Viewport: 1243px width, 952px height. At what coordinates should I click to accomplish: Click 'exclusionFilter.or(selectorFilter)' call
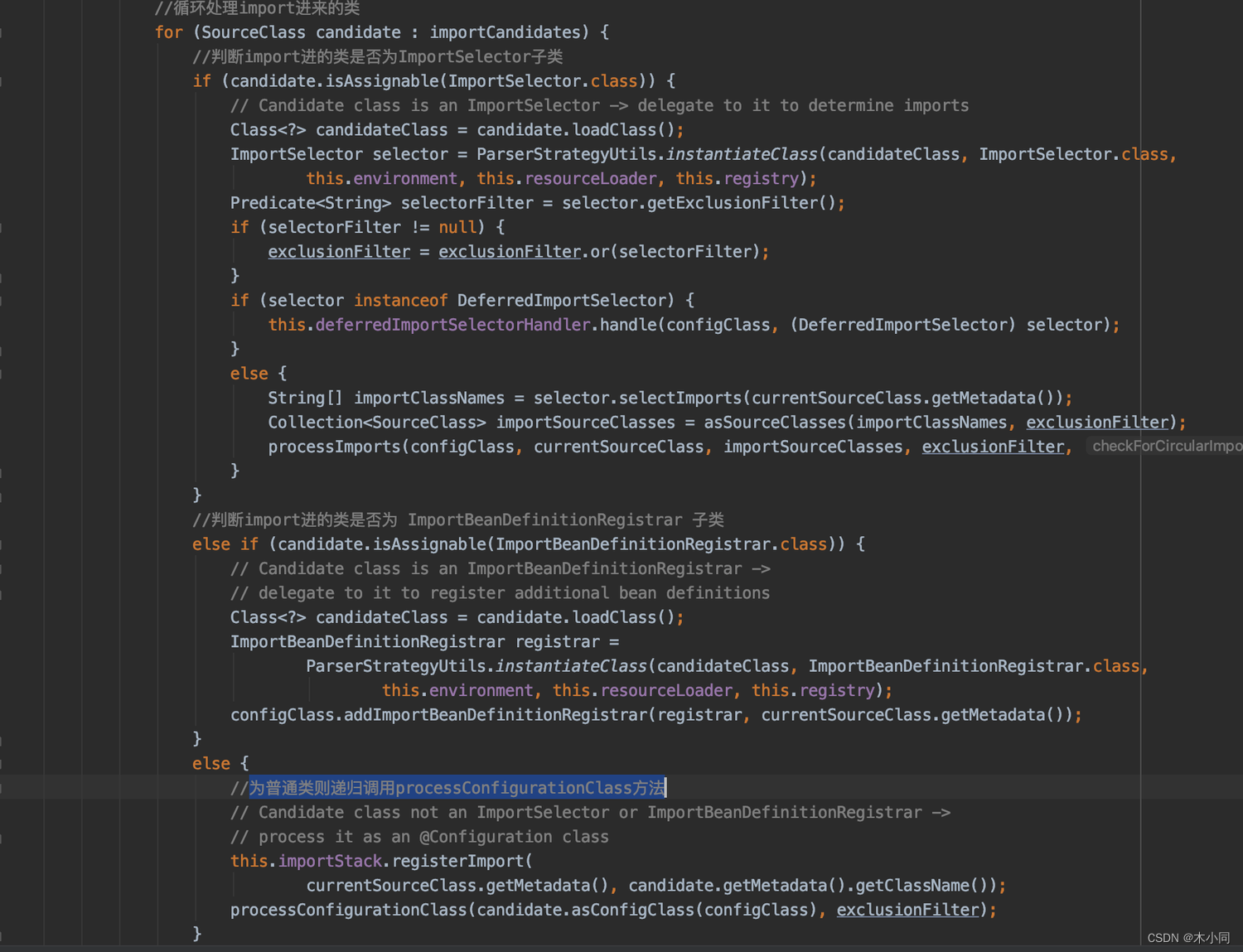(x=599, y=252)
